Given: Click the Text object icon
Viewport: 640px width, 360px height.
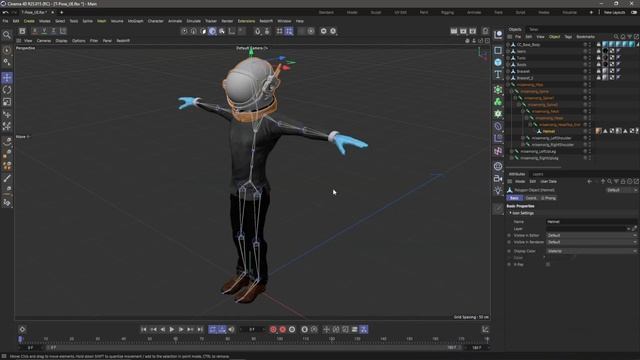Looking at the screenshot, I should click(498, 75).
